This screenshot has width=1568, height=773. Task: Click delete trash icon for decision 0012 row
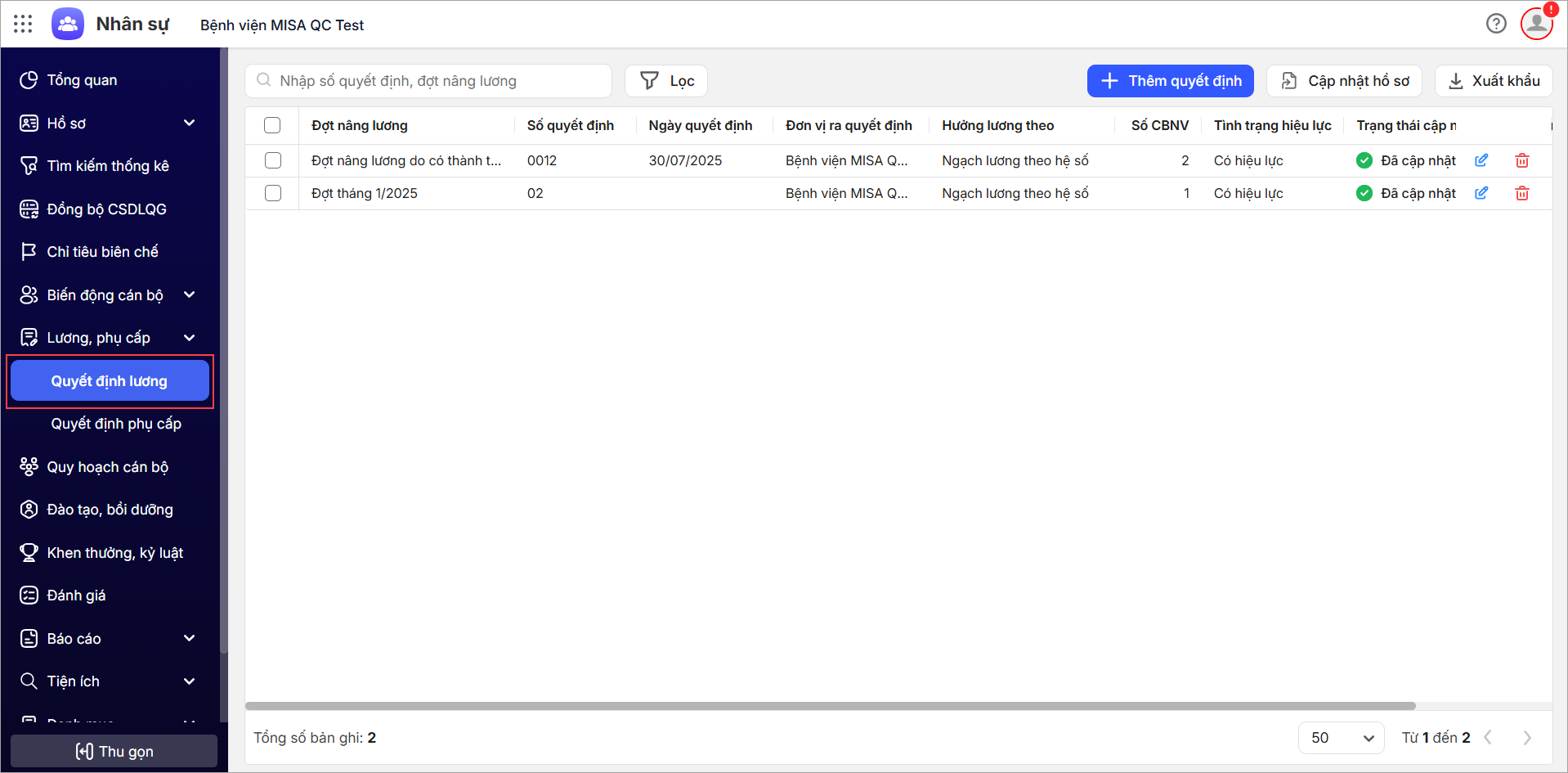tap(1522, 160)
